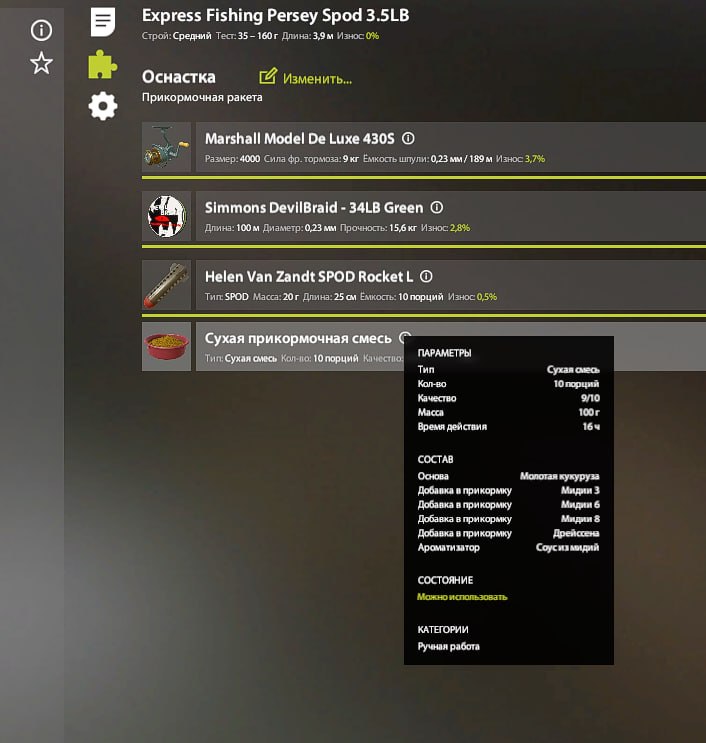Click the SPOD Rocket L thumbnail

166,285
